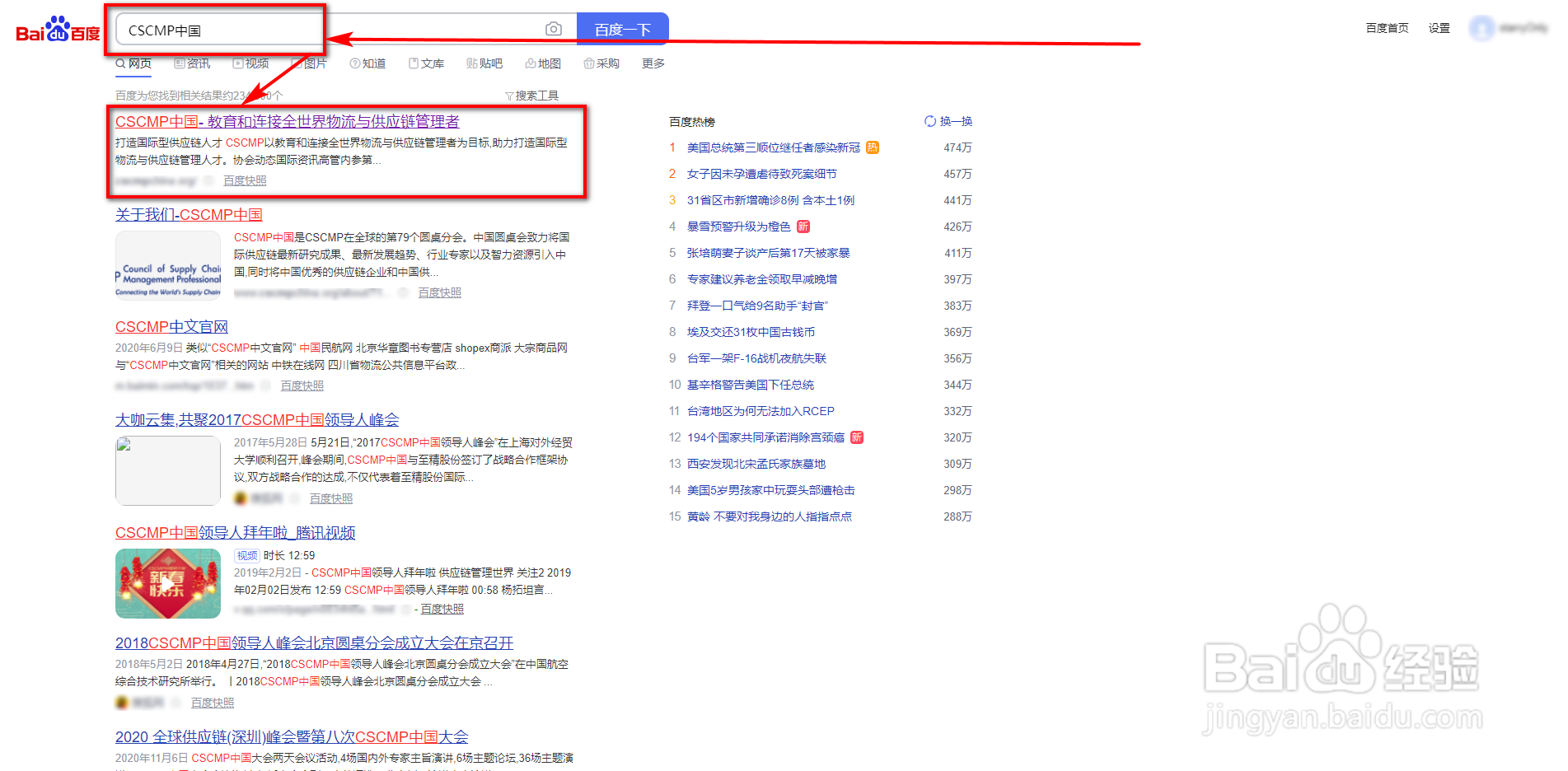Click the broken image thumbnail for 2017 summit
The height and width of the screenshot is (771, 1568).
pyautogui.click(x=168, y=470)
